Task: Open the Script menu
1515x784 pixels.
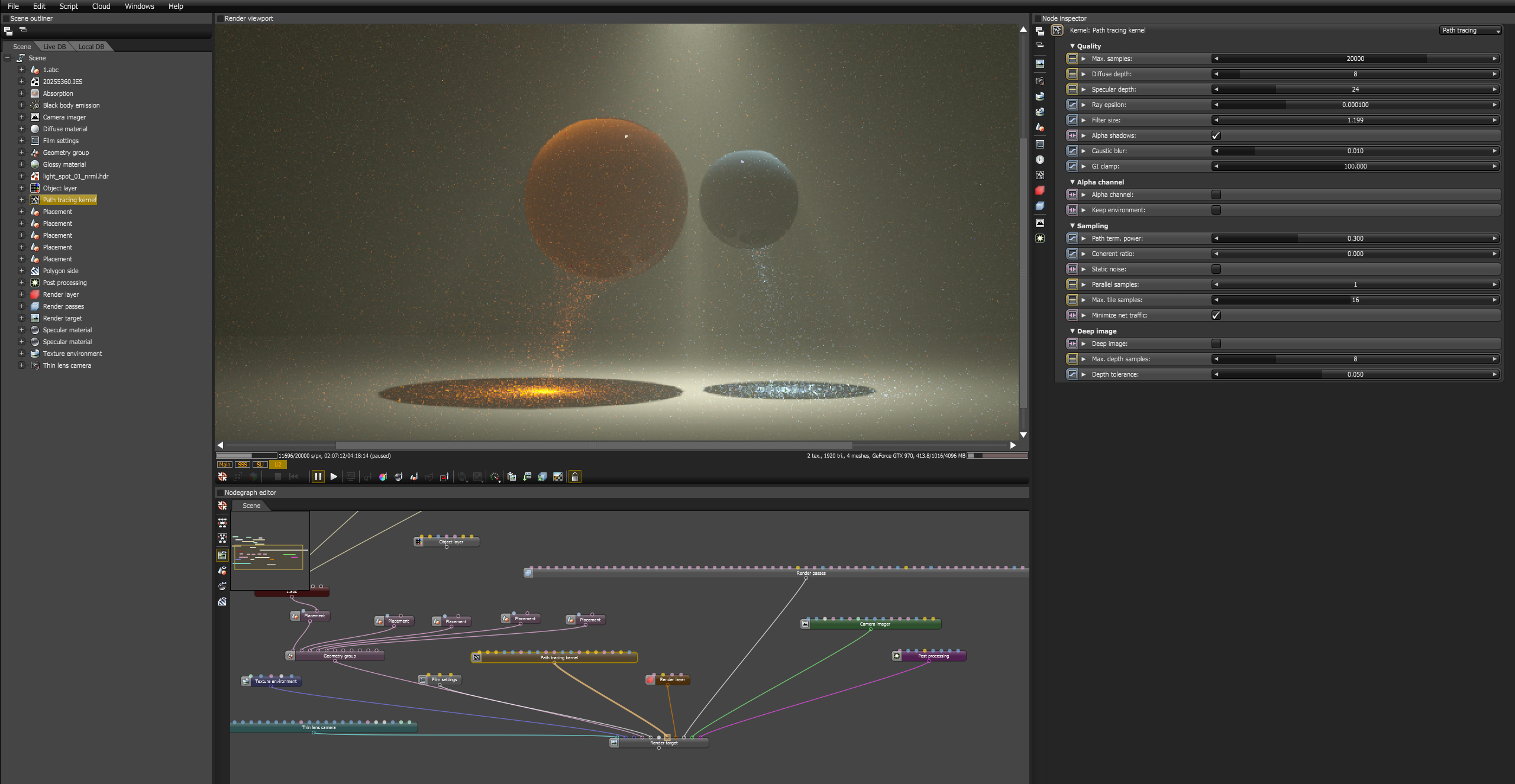Action: pyautogui.click(x=69, y=6)
